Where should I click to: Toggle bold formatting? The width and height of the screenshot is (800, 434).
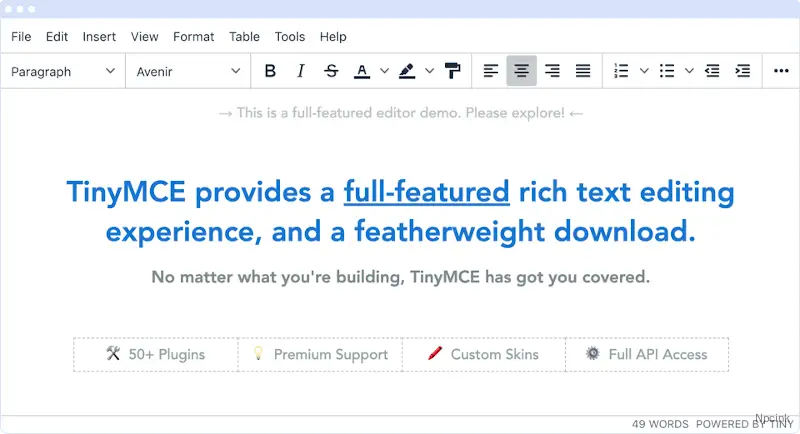click(x=270, y=71)
